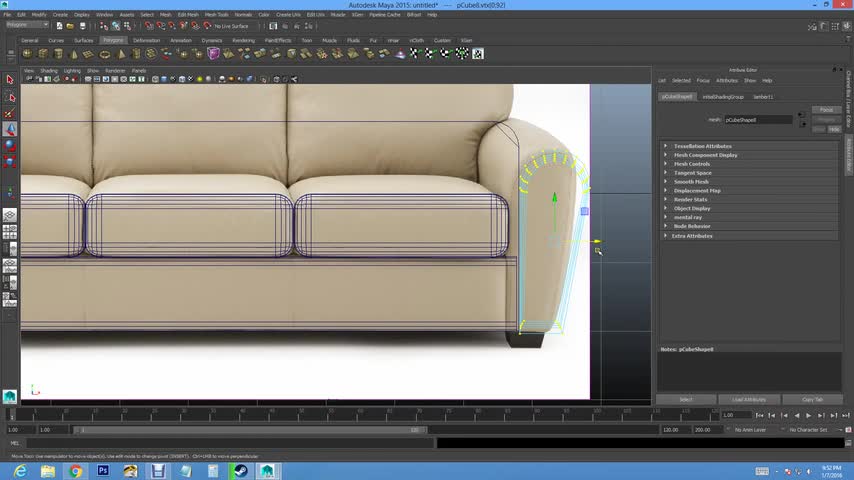Click the polygon torus shelf icon
Screen dimensions: 854x480
tap(104, 53)
